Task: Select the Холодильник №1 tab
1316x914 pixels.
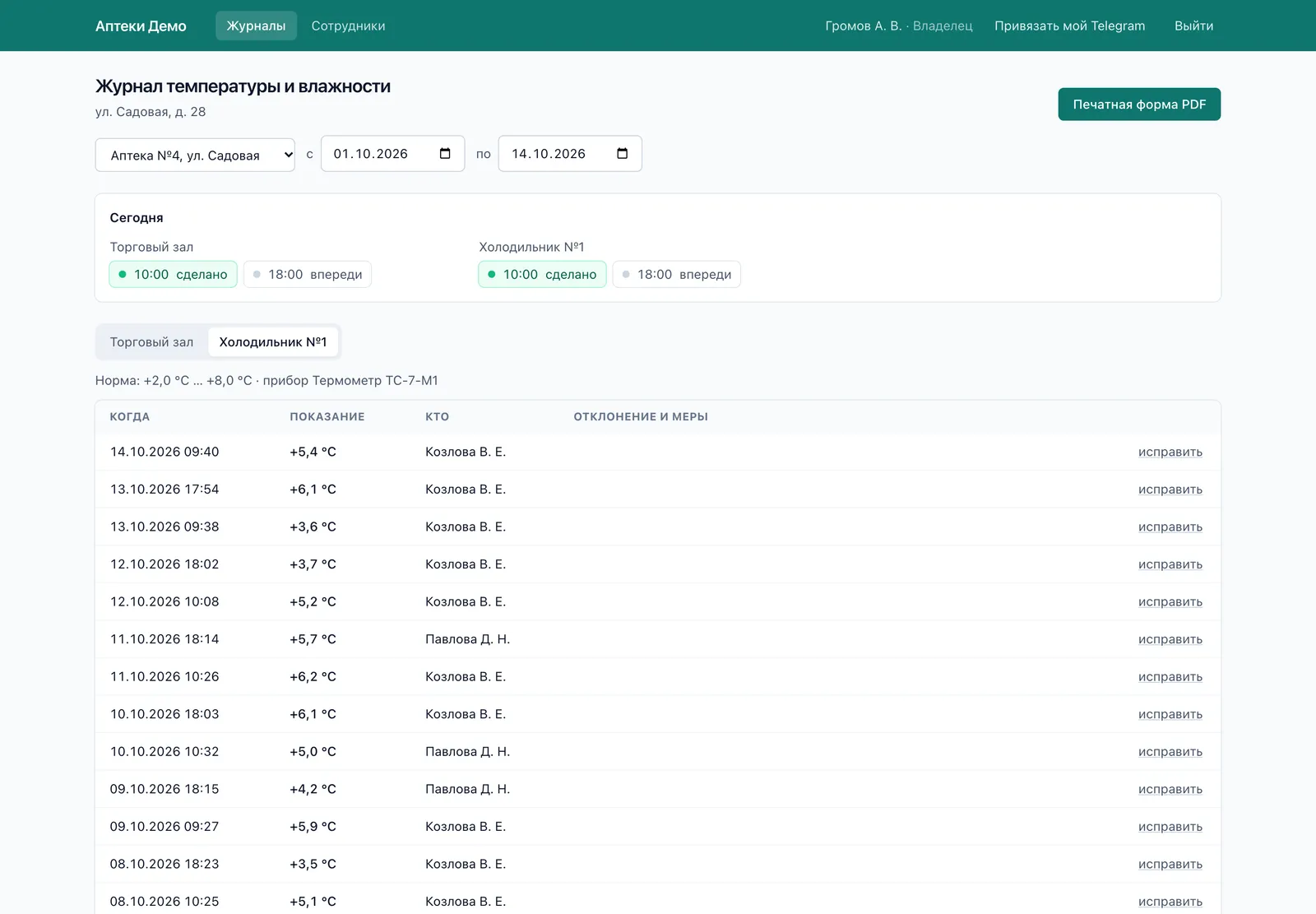Action: (x=273, y=342)
